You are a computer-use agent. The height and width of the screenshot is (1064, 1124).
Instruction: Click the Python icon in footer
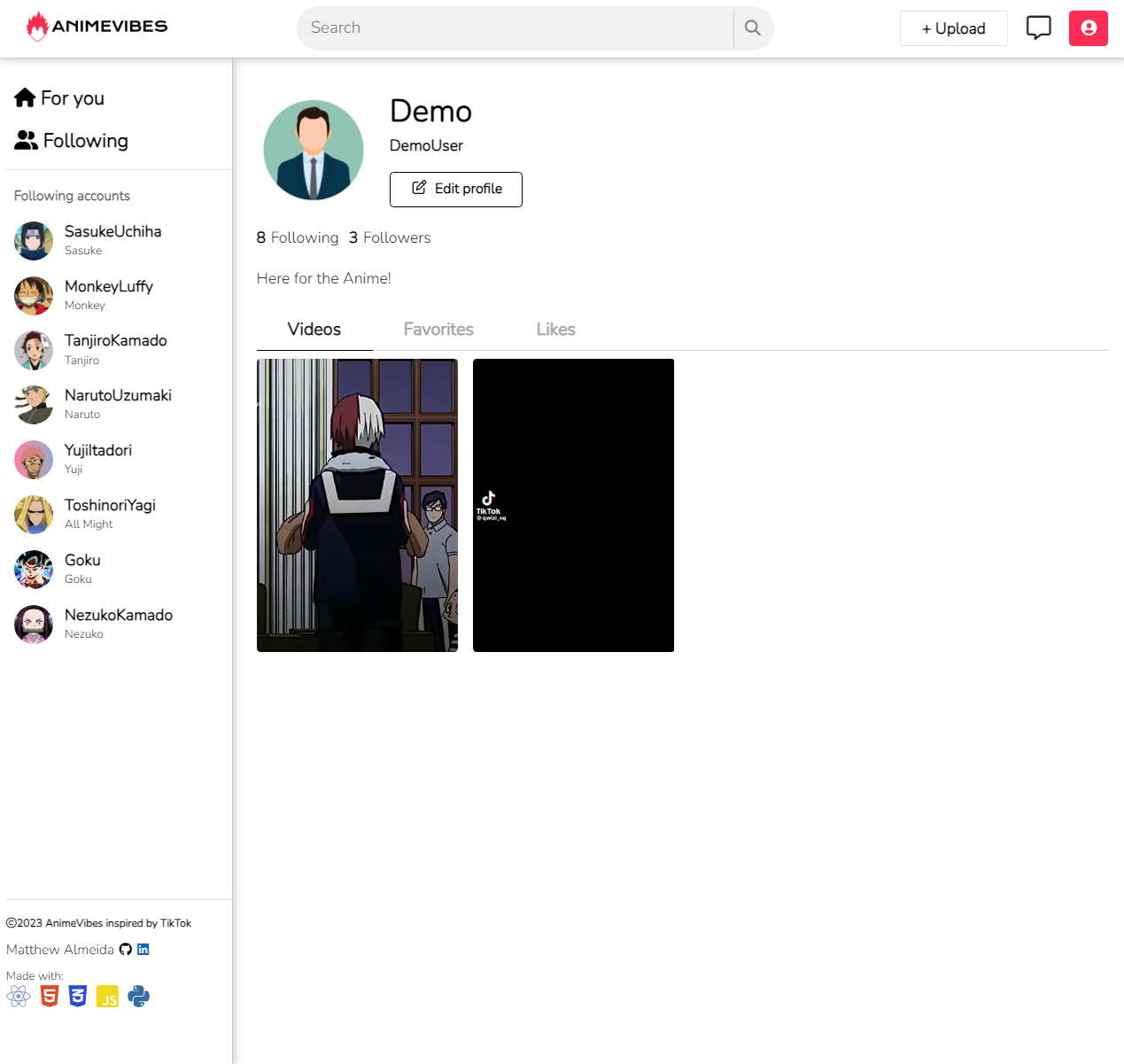pos(139,997)
